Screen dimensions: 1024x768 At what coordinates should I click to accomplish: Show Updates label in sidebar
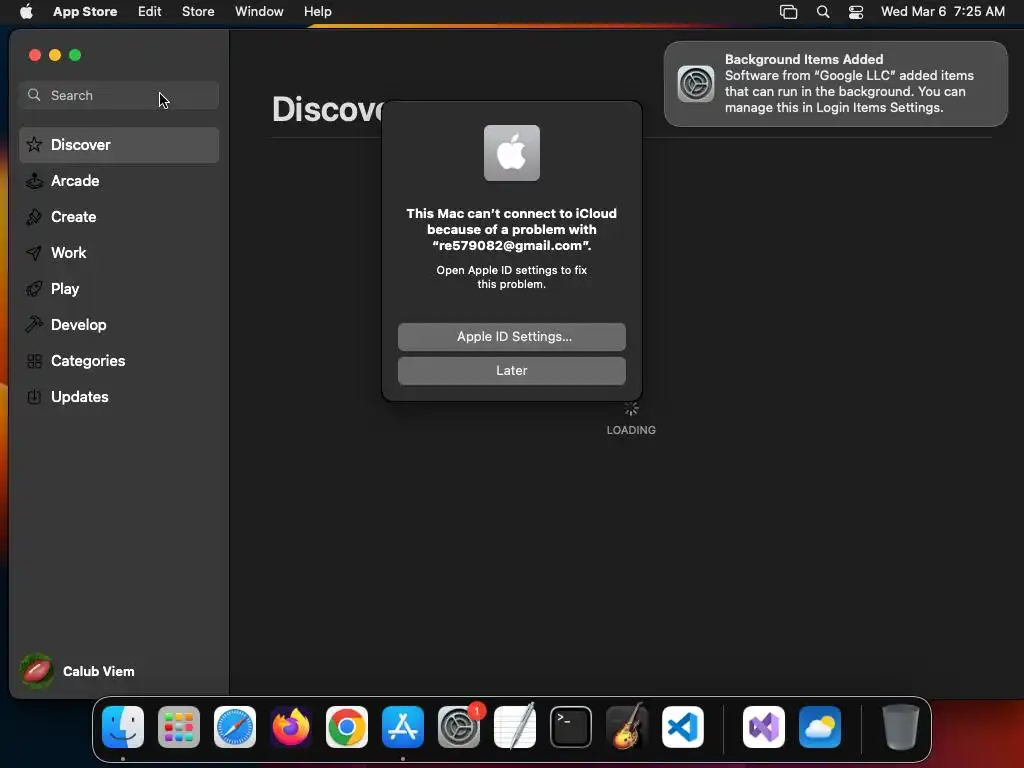point(80,396)
